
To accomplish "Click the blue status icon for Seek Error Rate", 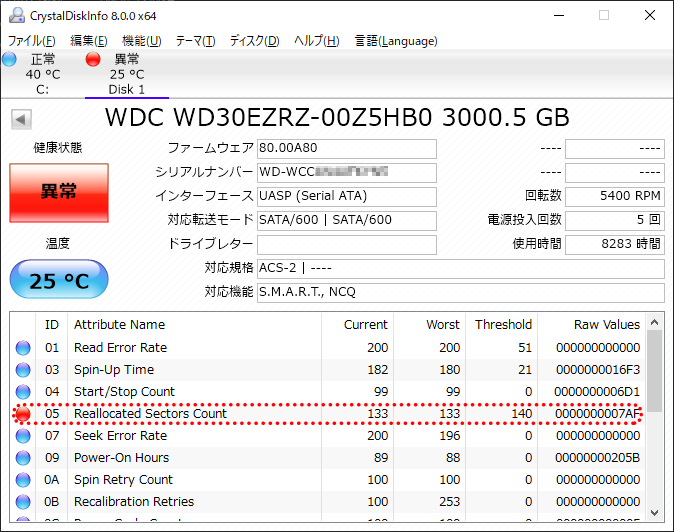I will 23,436.
